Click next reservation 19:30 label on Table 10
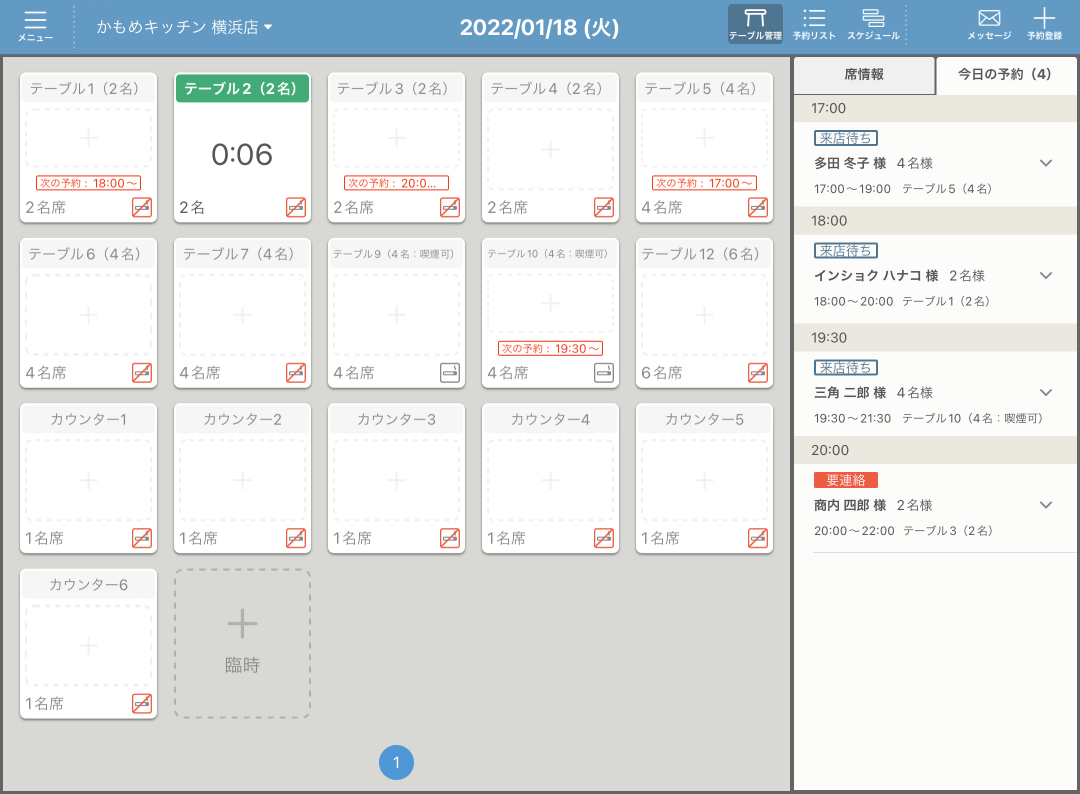Viewport: 1080px width, 794px height. [x=550, y=348]
